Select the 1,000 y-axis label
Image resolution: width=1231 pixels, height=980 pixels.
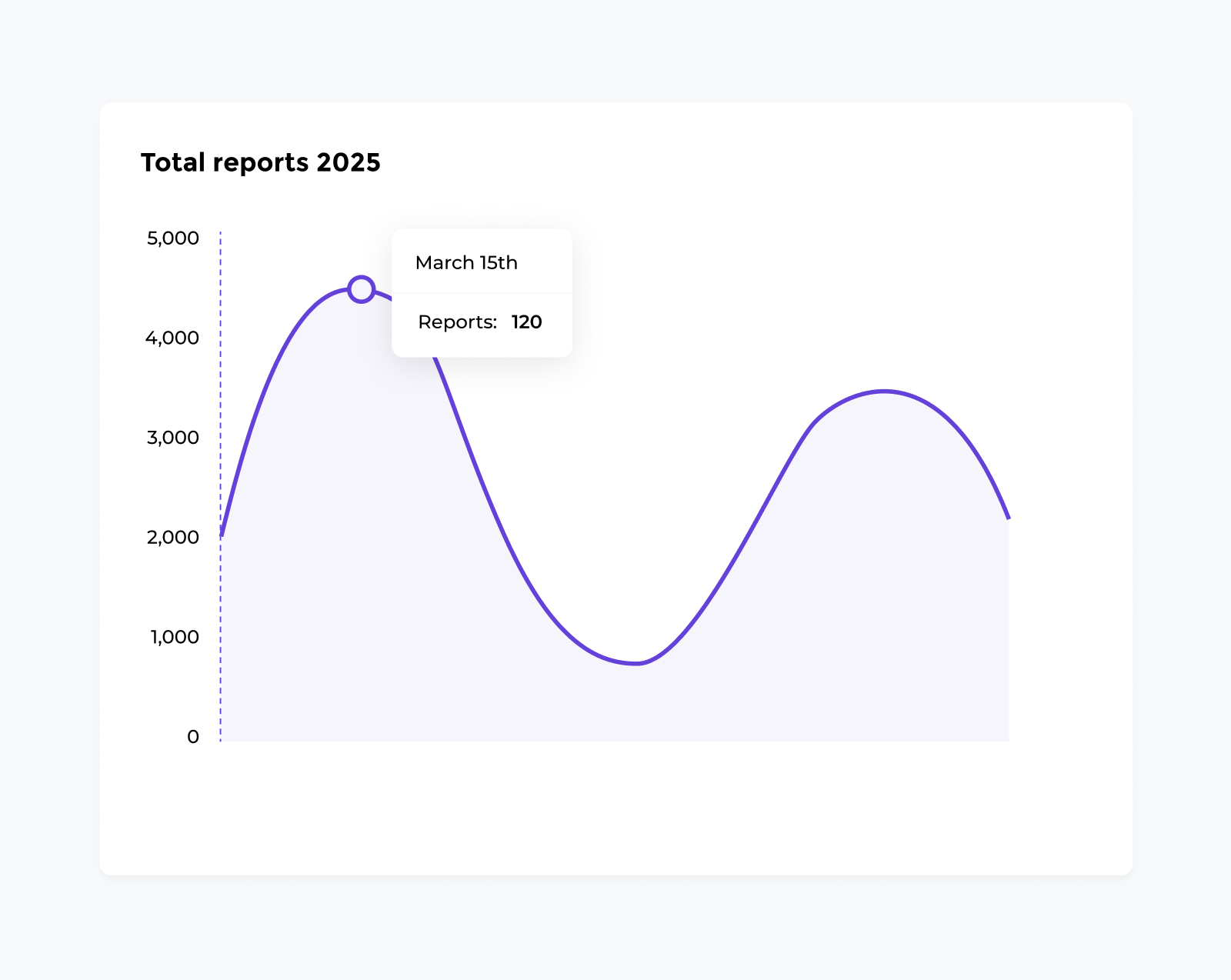click(x=175, y=637)
